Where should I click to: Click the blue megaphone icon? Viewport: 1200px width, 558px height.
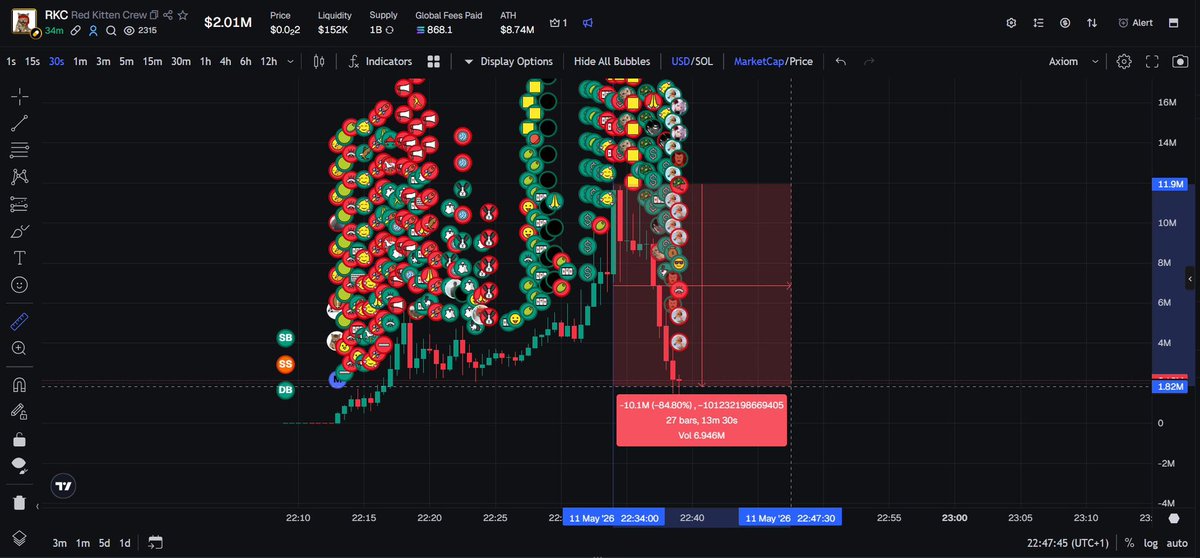coord(589,22)
